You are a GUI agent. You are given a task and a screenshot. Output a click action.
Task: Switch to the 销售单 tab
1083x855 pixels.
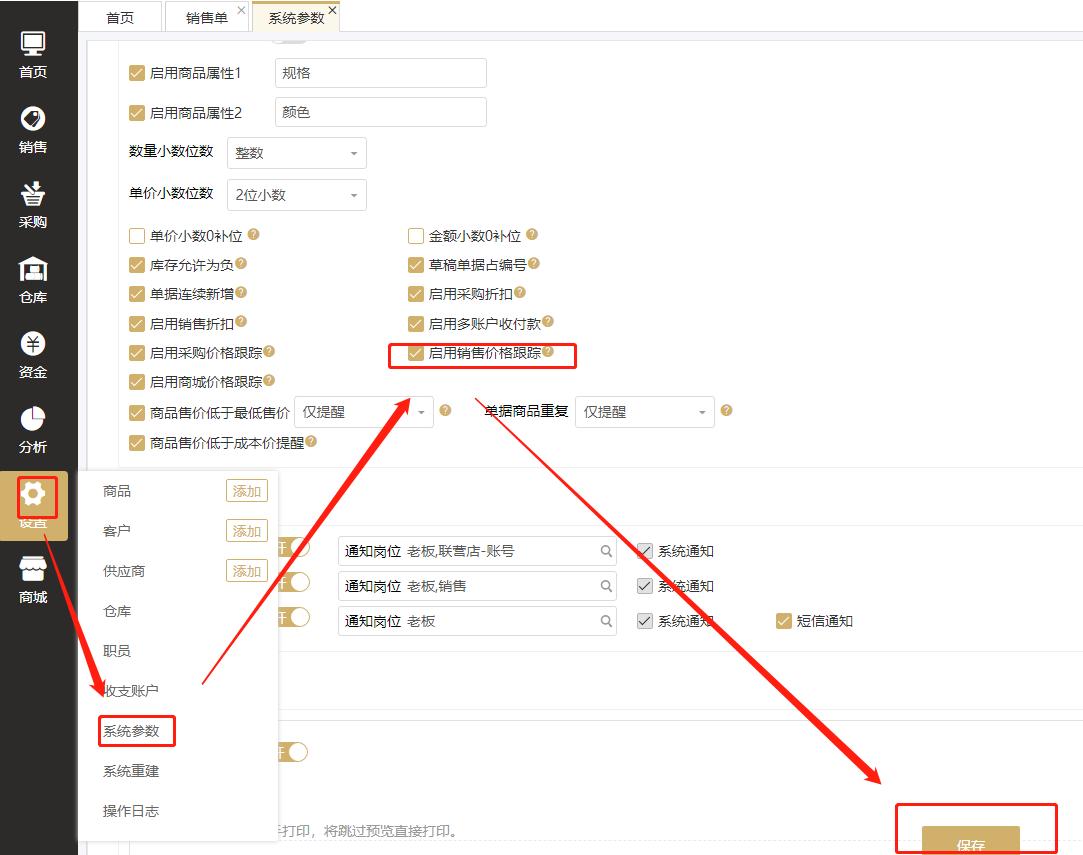[207, 16]
